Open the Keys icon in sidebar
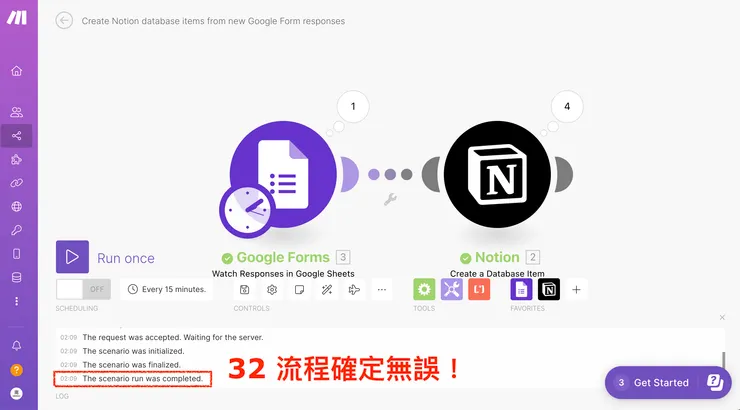The image size is (740, 410). point(17,230)
